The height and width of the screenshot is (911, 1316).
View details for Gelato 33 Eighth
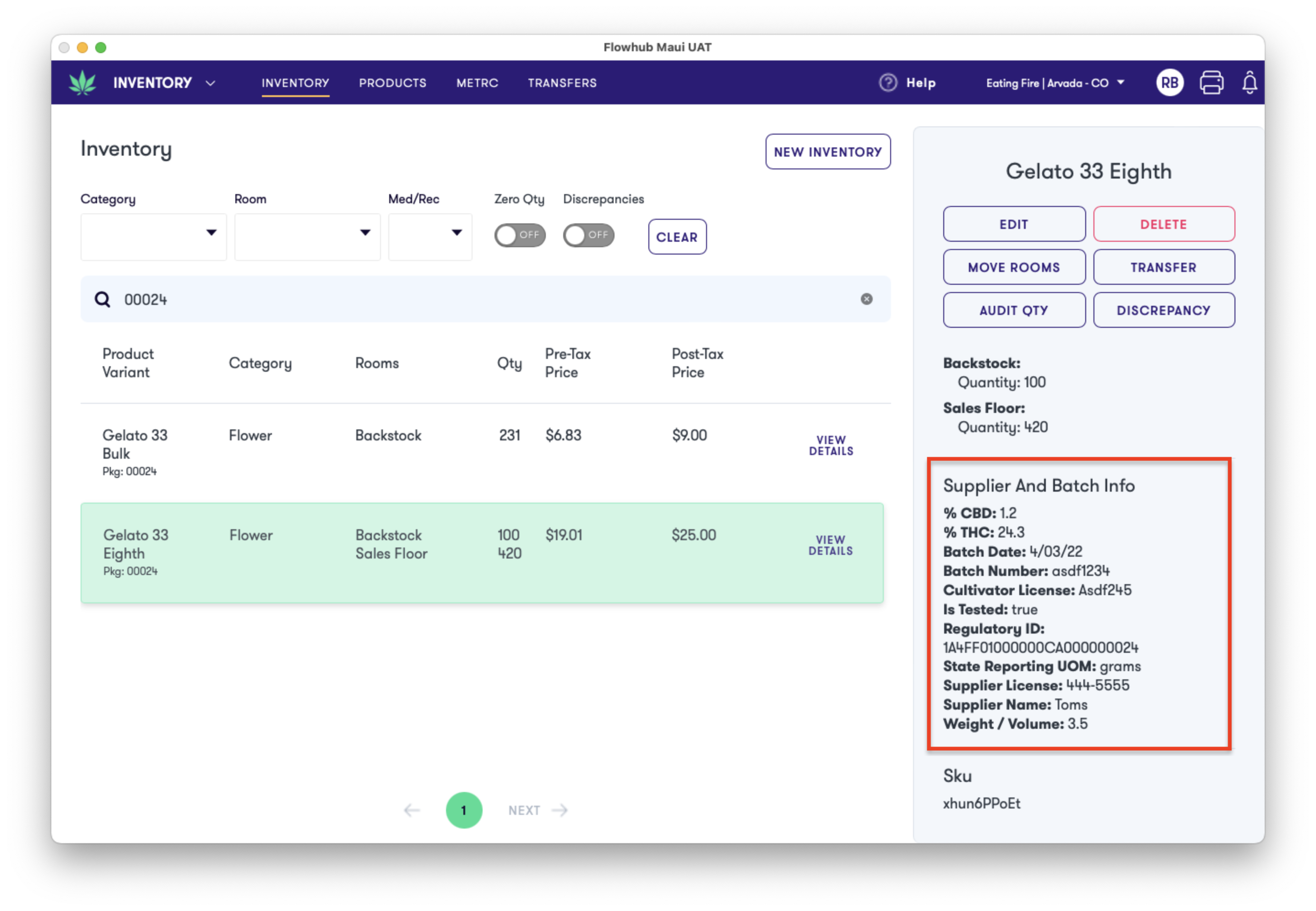[831, 546]
